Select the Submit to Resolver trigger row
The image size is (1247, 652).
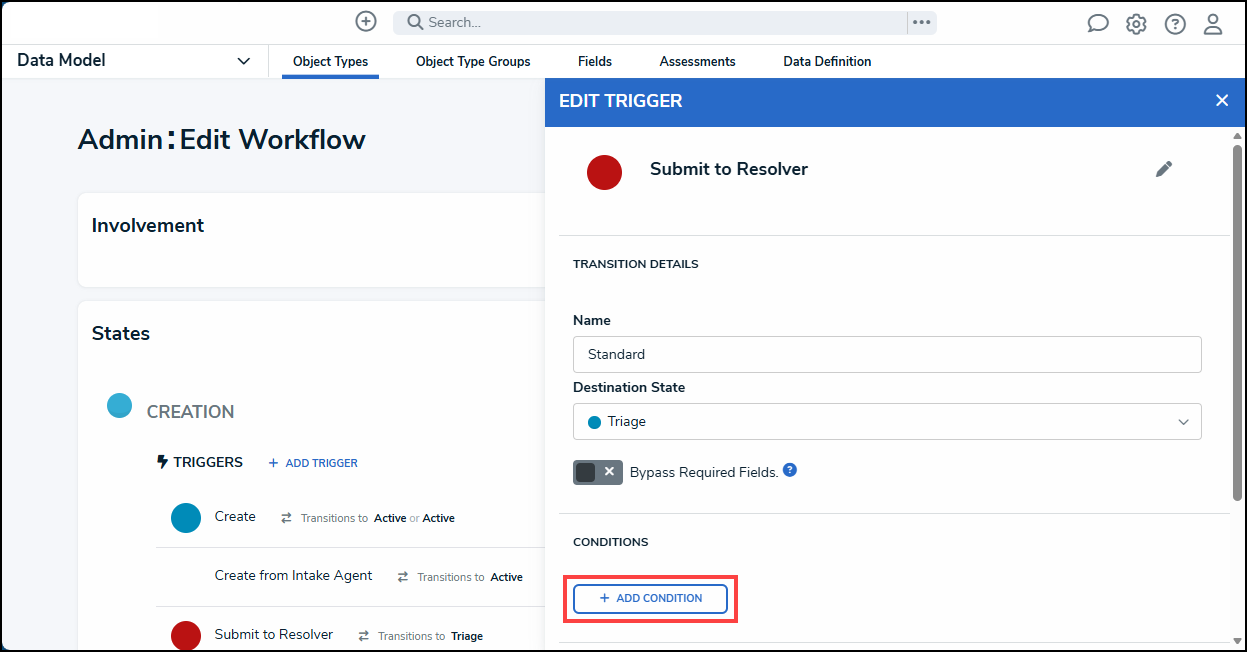(350, 635)
